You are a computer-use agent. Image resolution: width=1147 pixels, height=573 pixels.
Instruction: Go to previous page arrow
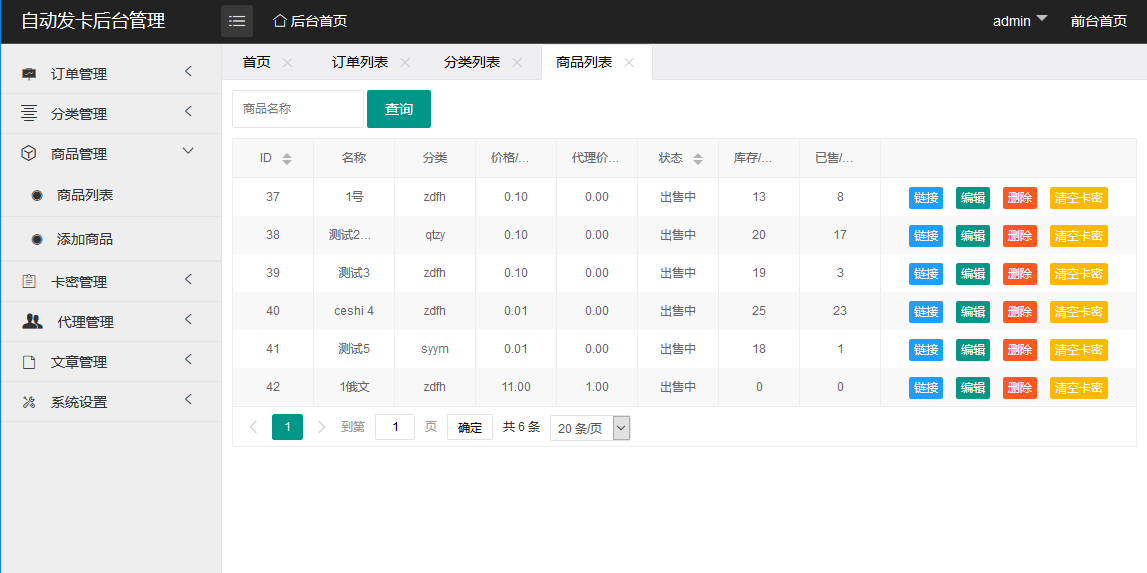pos(254,427)
